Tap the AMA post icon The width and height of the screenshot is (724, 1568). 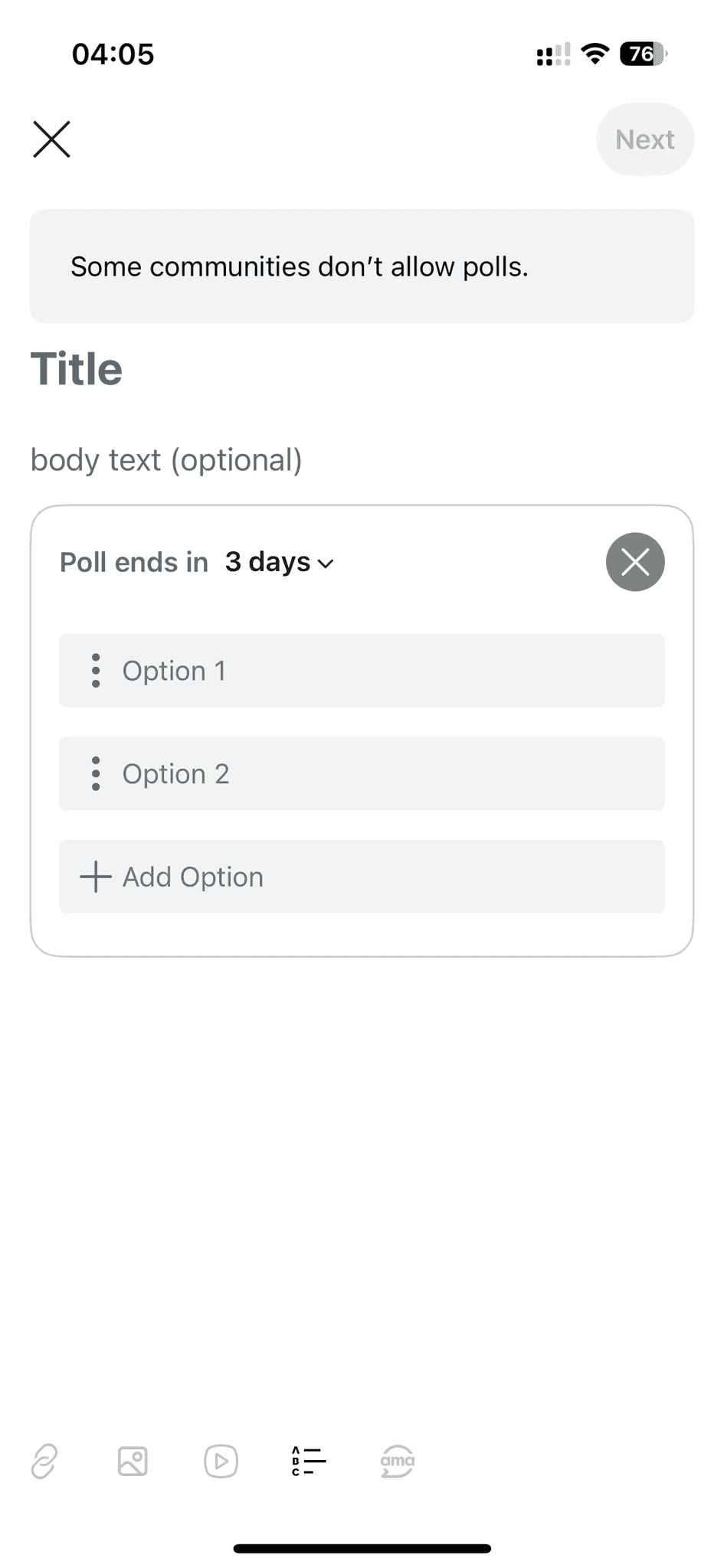pos(398,1461)
